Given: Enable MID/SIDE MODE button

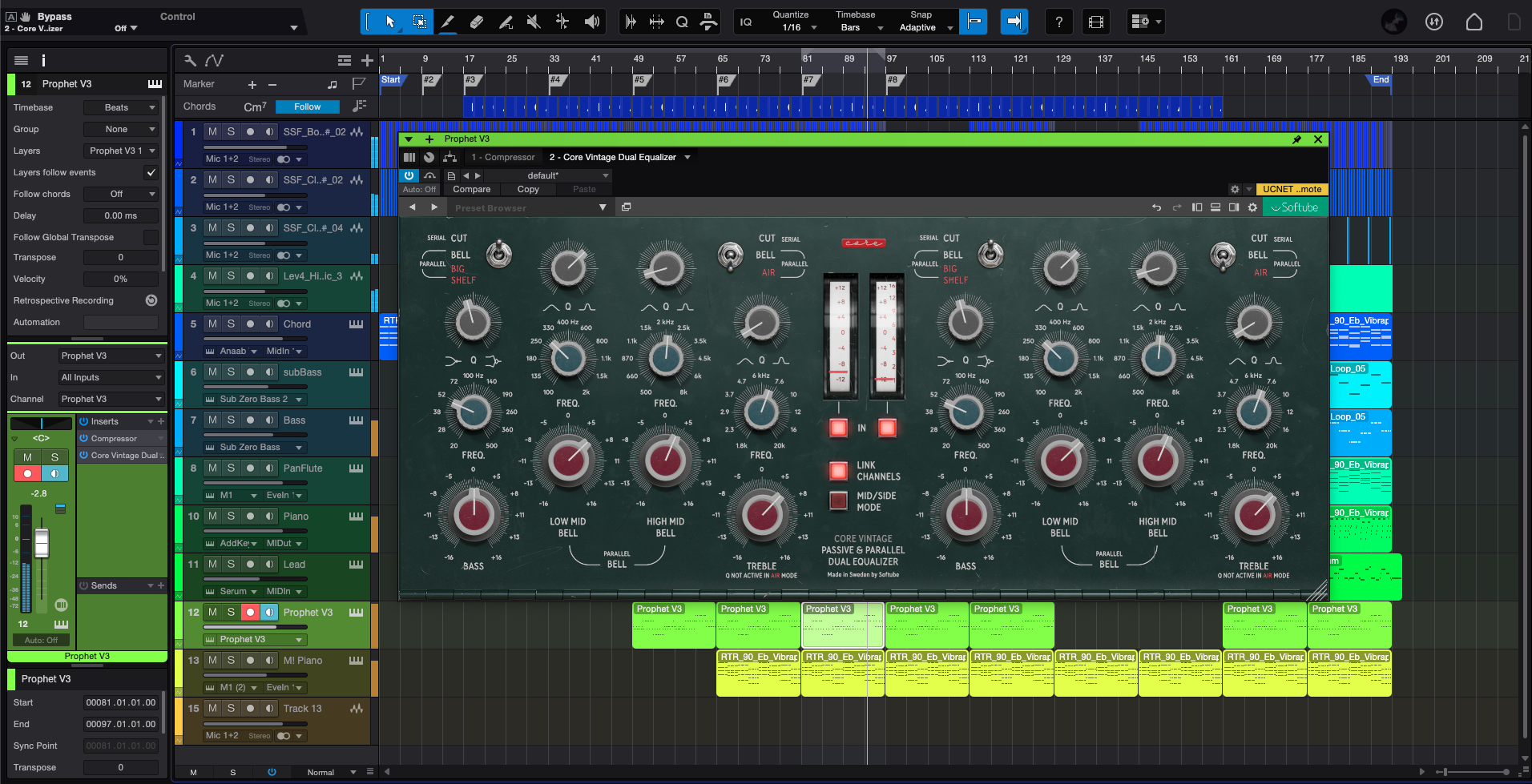Looking at the screenshot, I should (x=838, y=501).
